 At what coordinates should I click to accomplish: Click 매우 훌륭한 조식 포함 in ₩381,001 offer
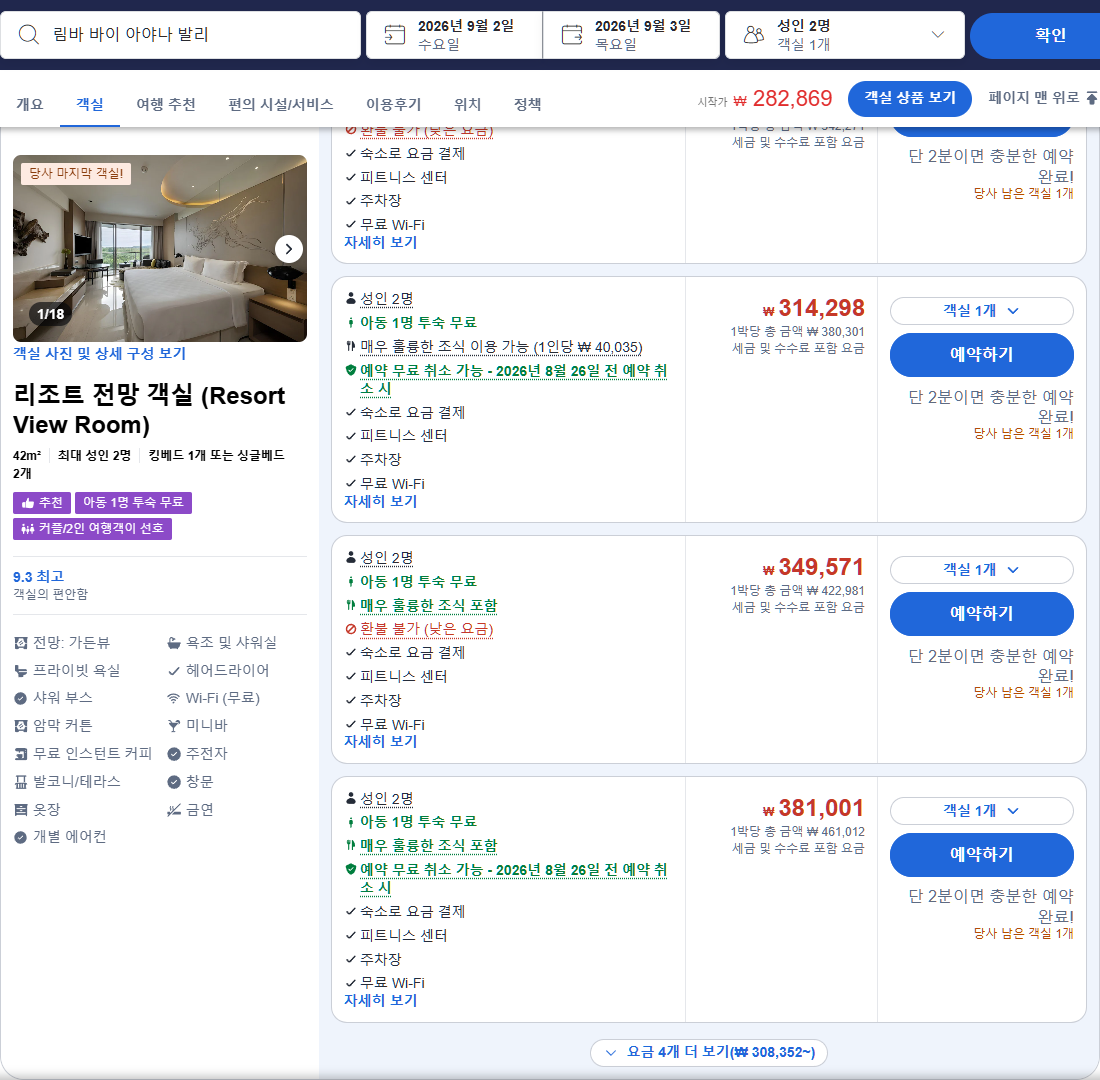[429, 846]
